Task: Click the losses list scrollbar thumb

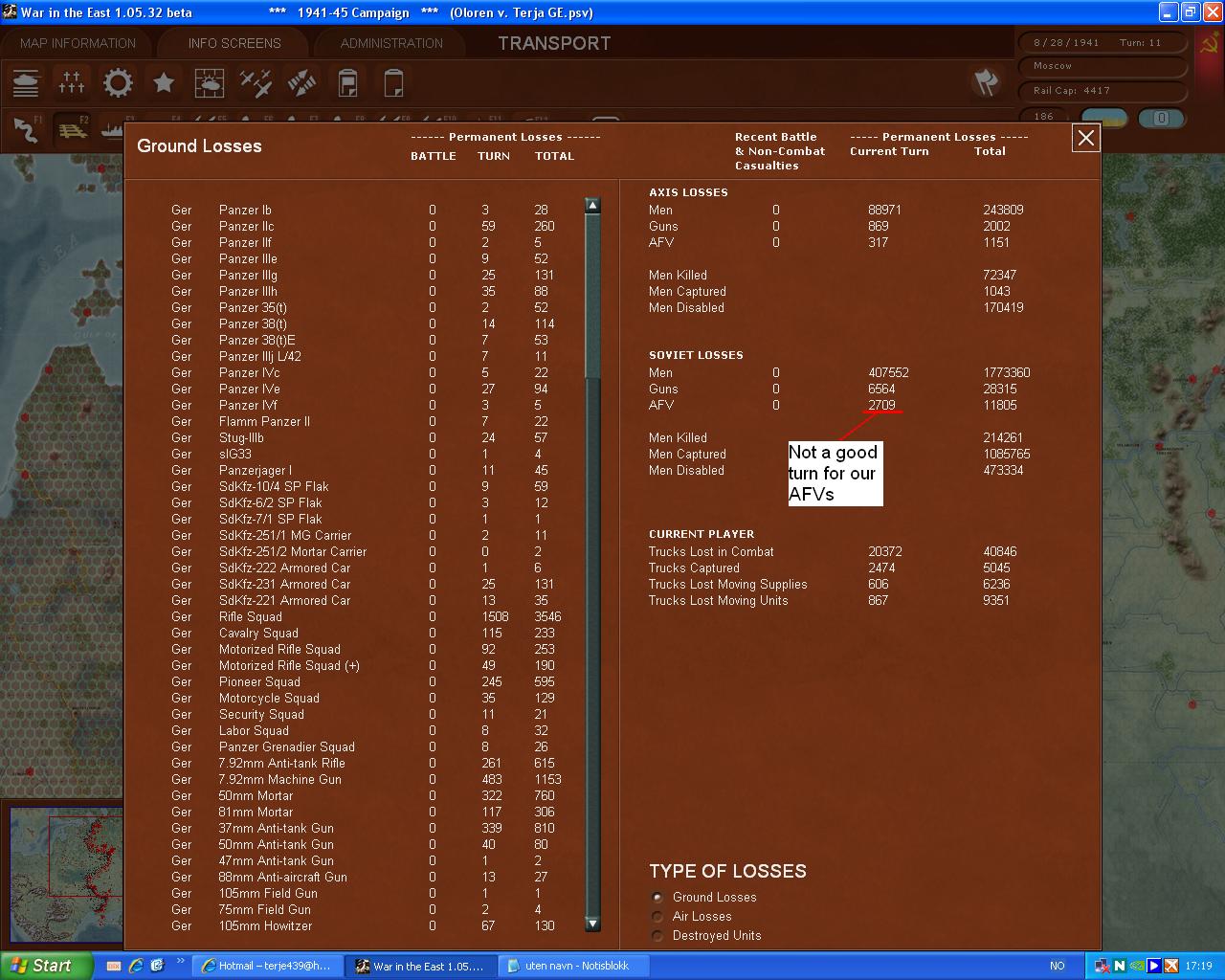Action: click(x=592, y=296)
